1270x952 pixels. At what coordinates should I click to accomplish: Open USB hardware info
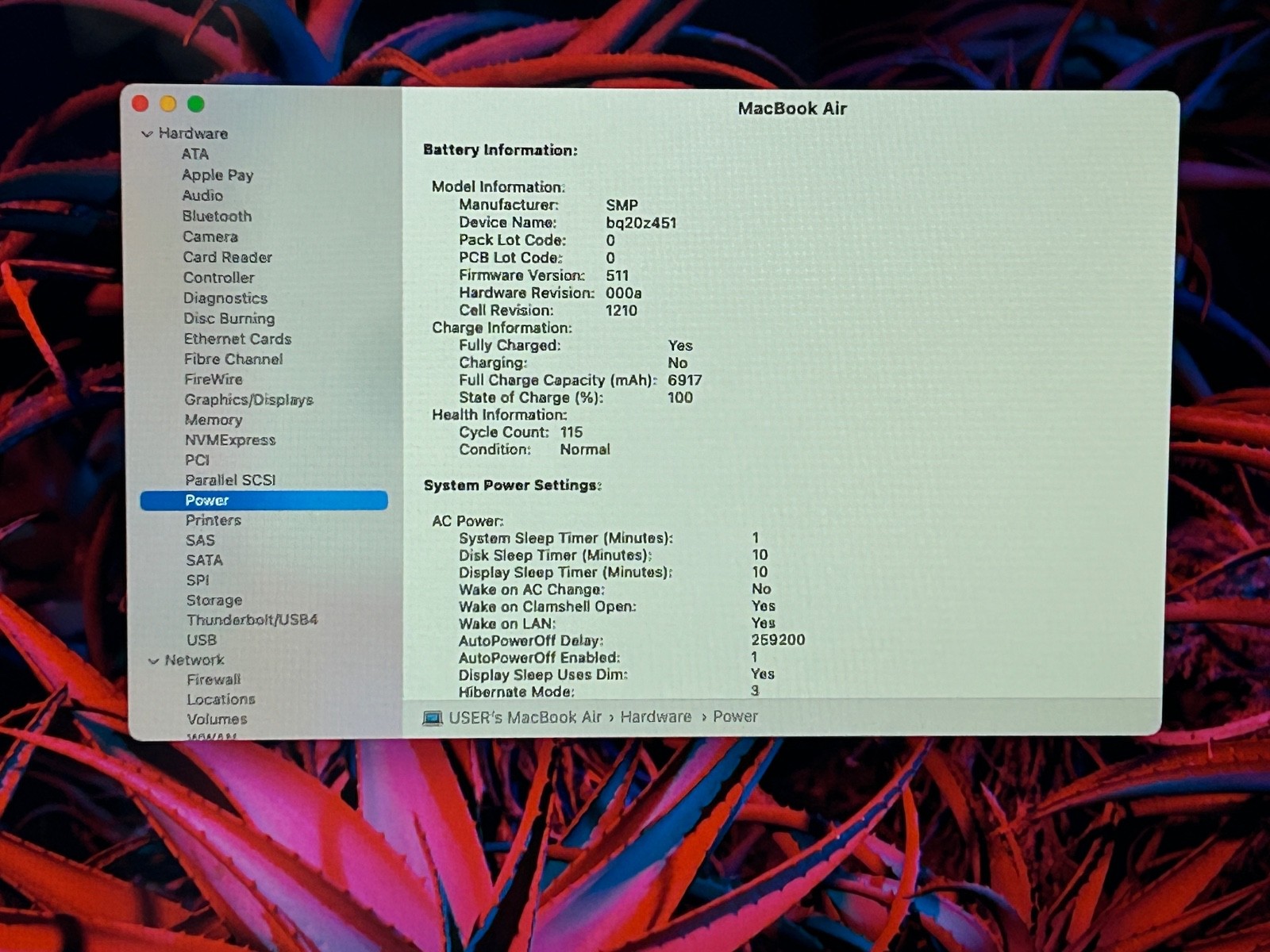click(202, 639)
